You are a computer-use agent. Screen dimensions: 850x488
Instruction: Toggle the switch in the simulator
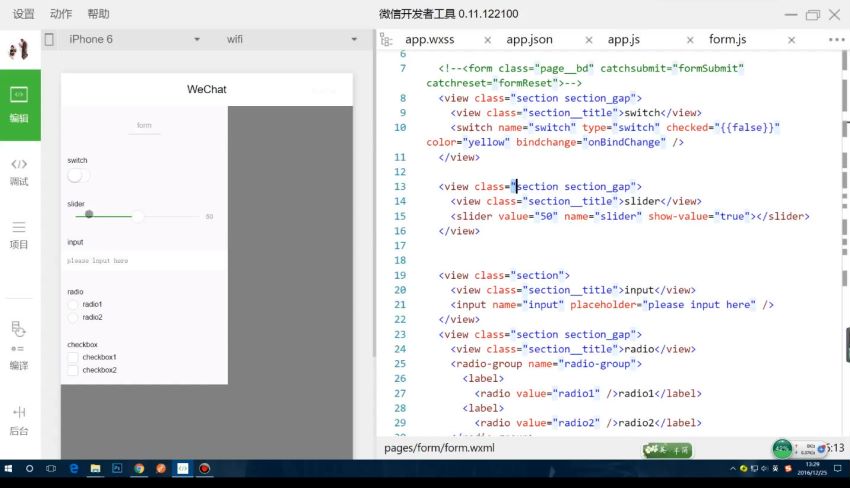[79, 175]
